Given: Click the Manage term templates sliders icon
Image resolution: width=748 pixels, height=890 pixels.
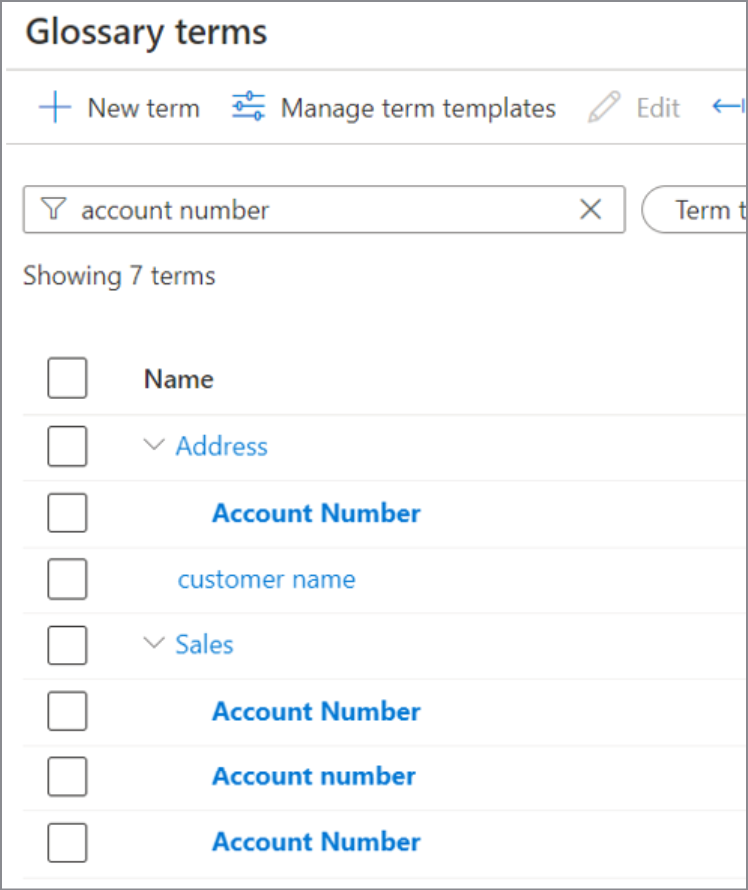Looking at the screenshot, I should tap(248, 107).
